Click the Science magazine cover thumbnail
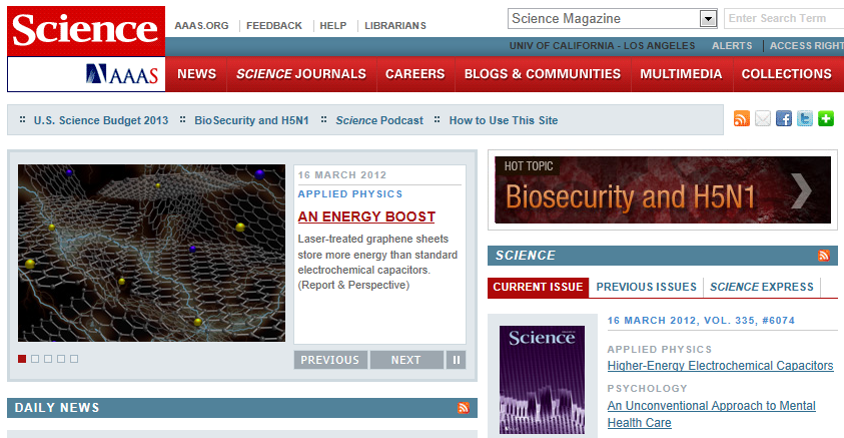The width and height of the screenshot is (844, 438). coord(542,380)
